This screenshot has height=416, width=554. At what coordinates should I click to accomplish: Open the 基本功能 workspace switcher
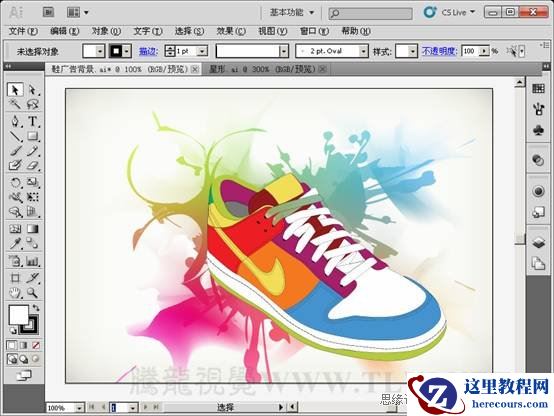tap(291, 12)
